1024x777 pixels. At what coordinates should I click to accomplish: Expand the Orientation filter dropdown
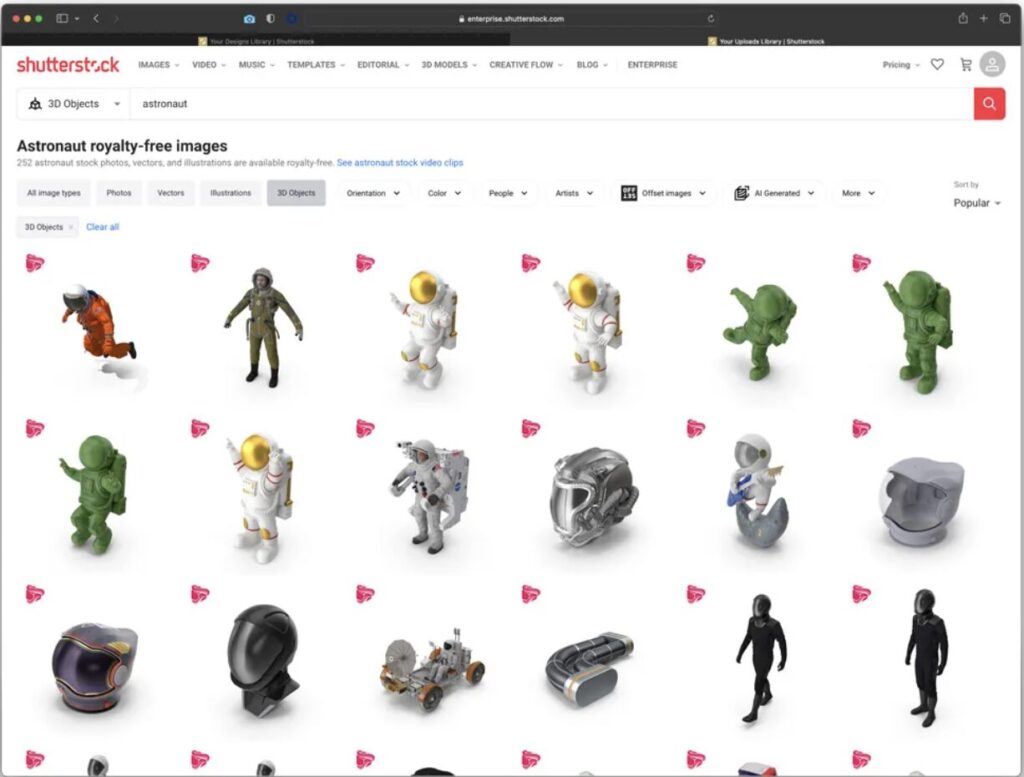coord(373,193)
